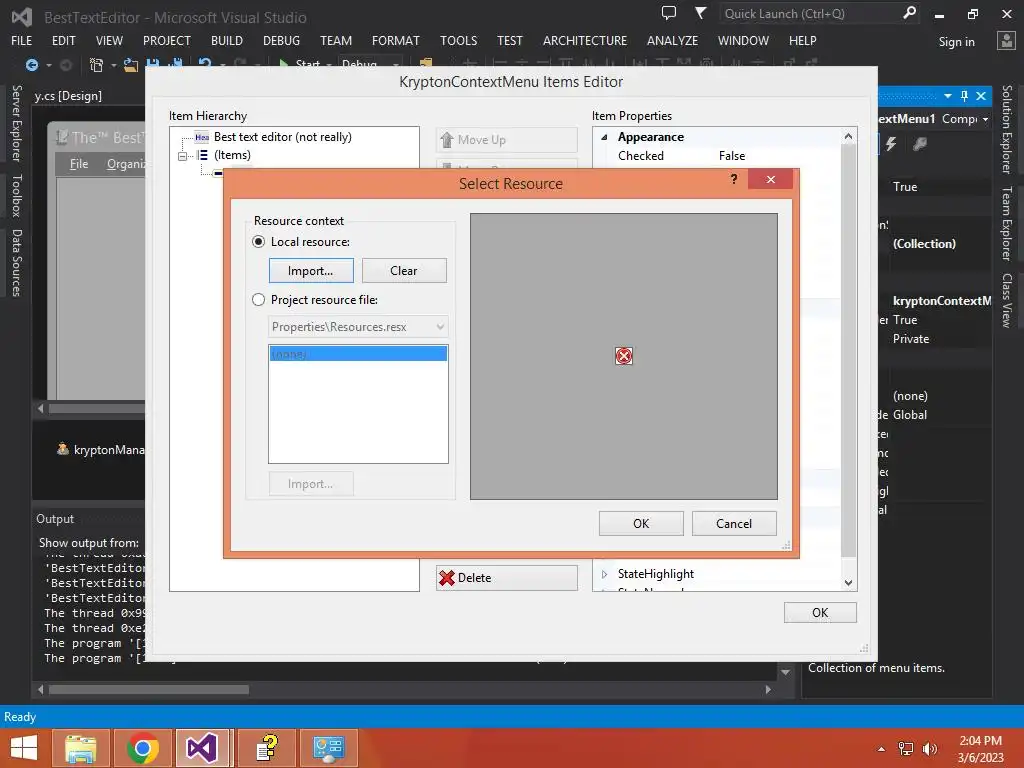1024x768 pixels.
Task: Open the Solution Explorer side tab
Action: click(1007, 129)
